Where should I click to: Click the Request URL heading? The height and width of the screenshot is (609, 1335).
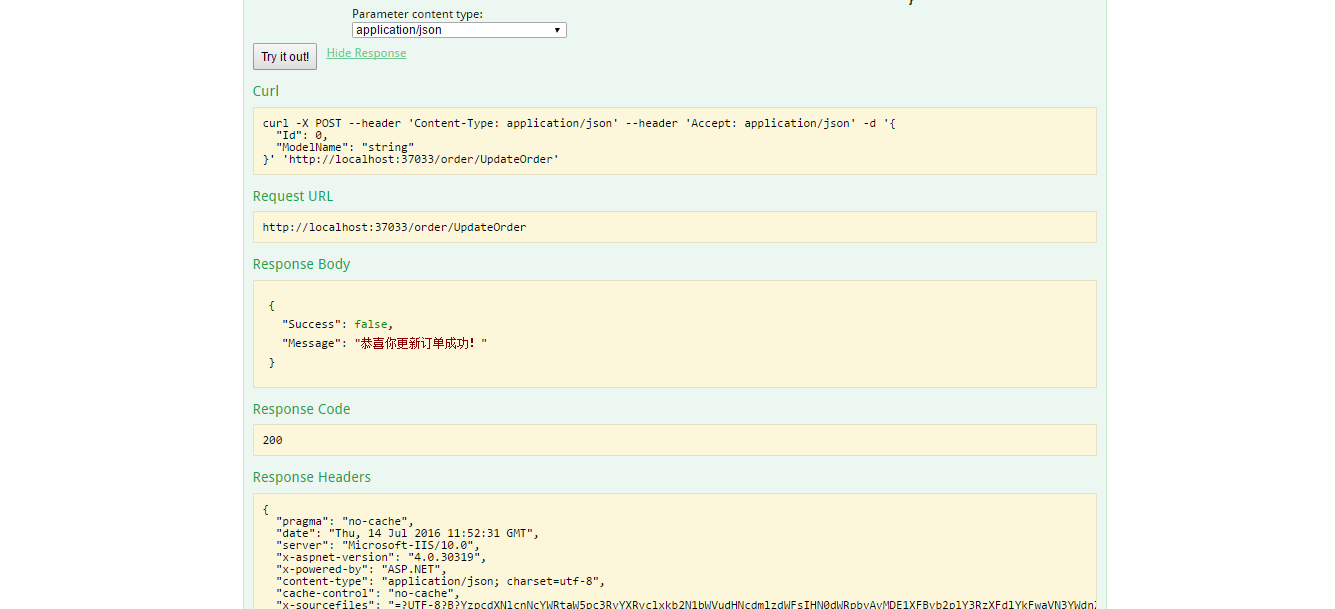293,196
